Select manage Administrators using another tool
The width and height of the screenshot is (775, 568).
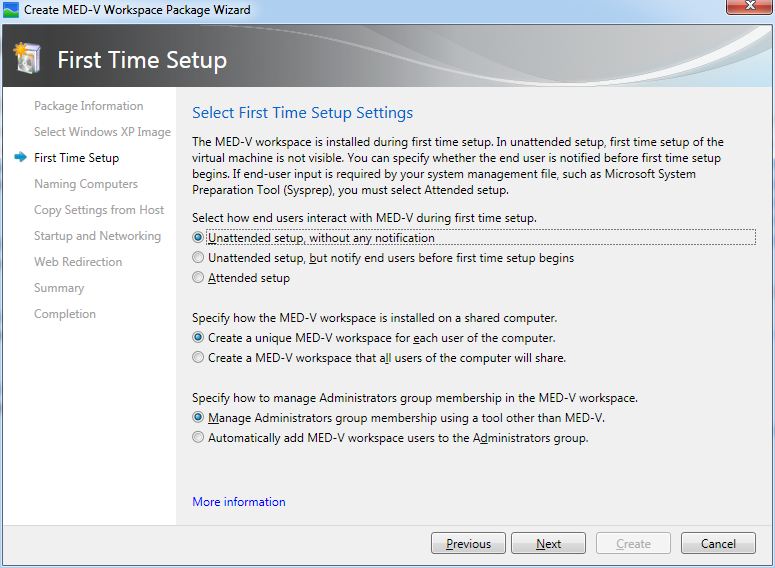(x=198, y=417)
